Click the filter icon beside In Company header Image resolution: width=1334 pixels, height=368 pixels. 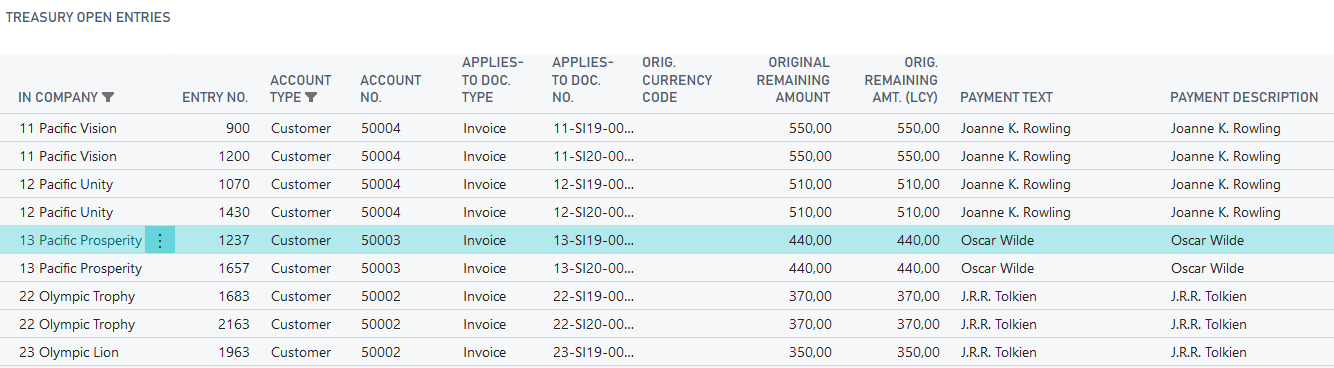click(108, 97)
